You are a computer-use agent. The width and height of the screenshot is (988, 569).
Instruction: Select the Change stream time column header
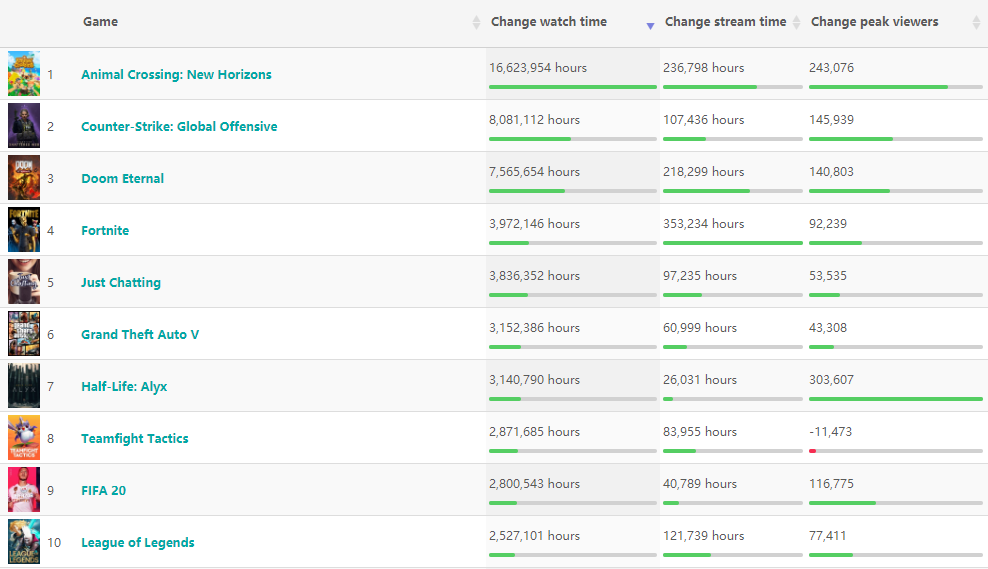[725, 22]
